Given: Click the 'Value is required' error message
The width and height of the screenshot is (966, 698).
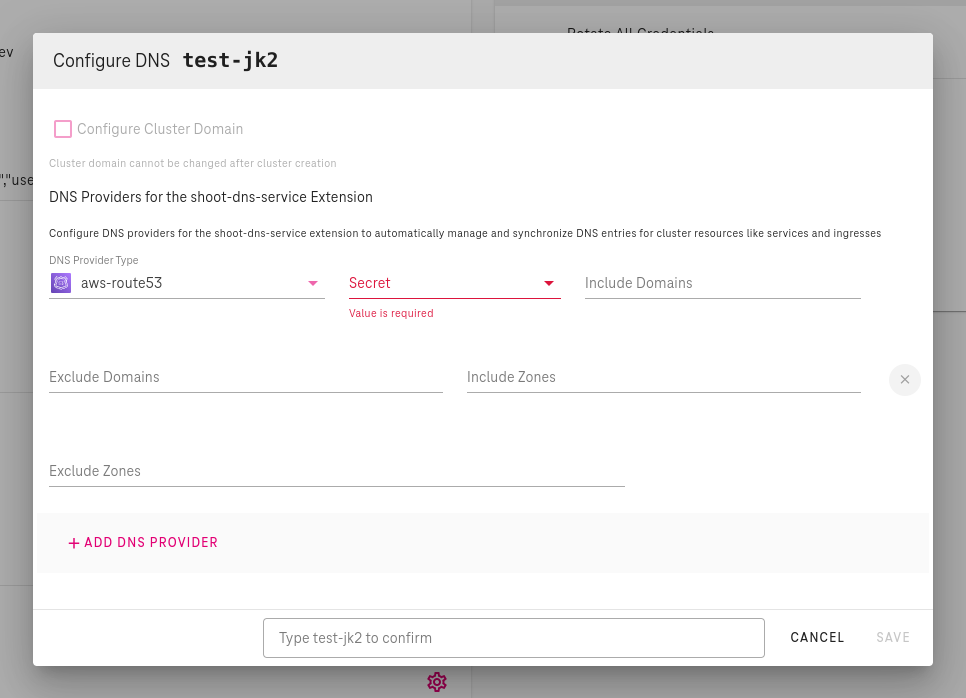Looking at the screenshot, I should (391, 313).
